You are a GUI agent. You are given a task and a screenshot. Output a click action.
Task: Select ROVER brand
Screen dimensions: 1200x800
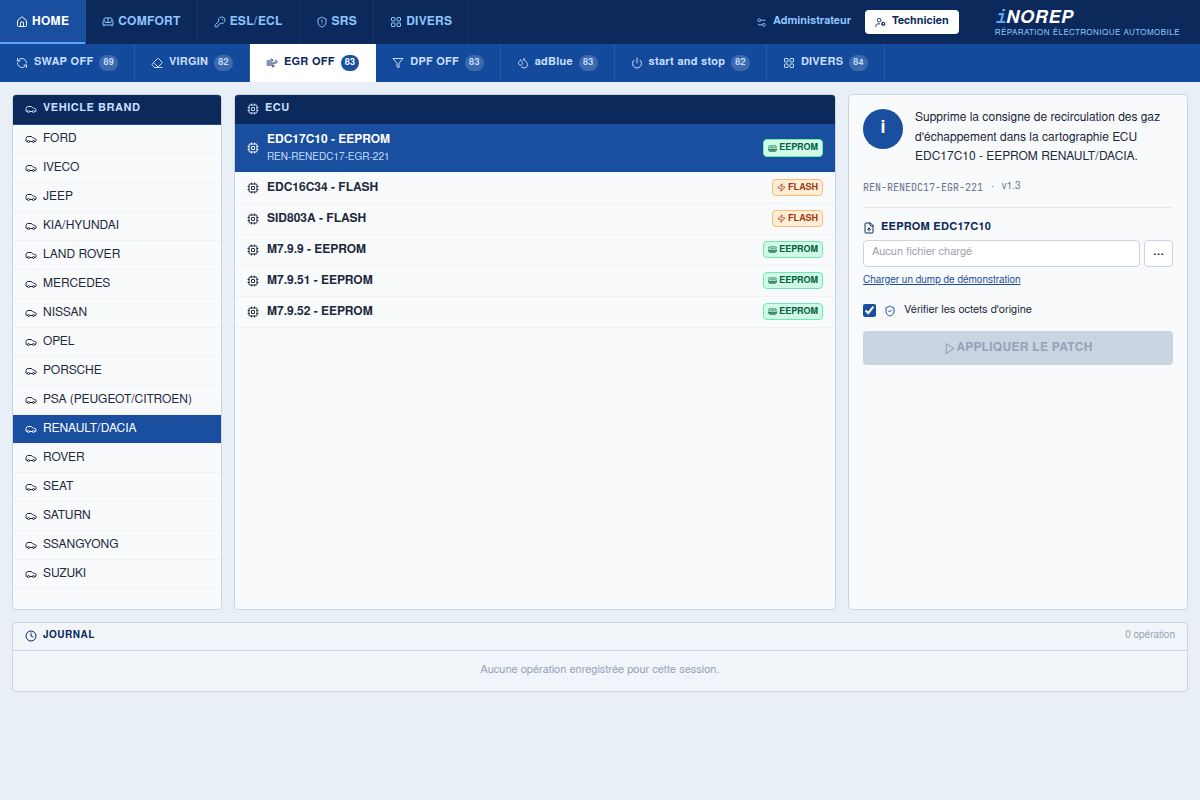(117, 458)
